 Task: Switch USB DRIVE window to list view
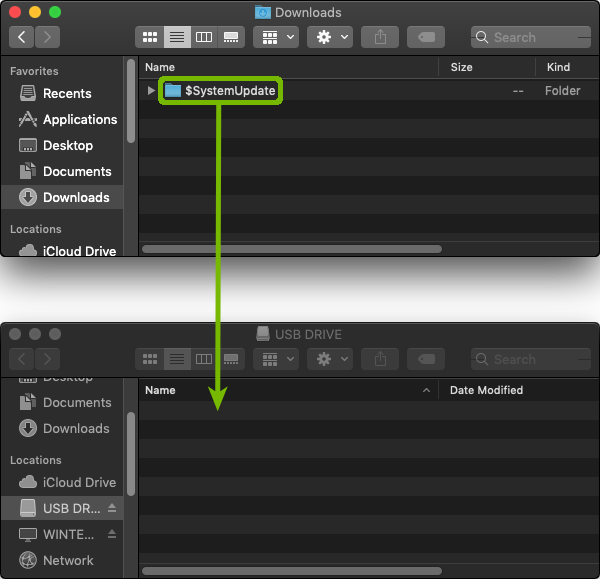pos(177,359)
